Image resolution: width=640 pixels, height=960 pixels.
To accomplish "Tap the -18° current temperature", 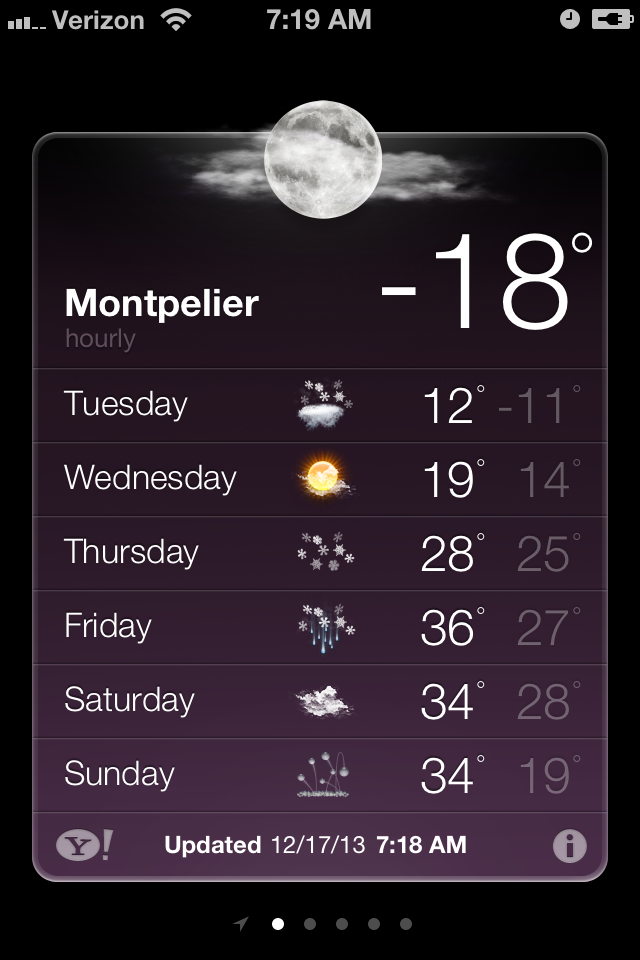I will point(486,284).
